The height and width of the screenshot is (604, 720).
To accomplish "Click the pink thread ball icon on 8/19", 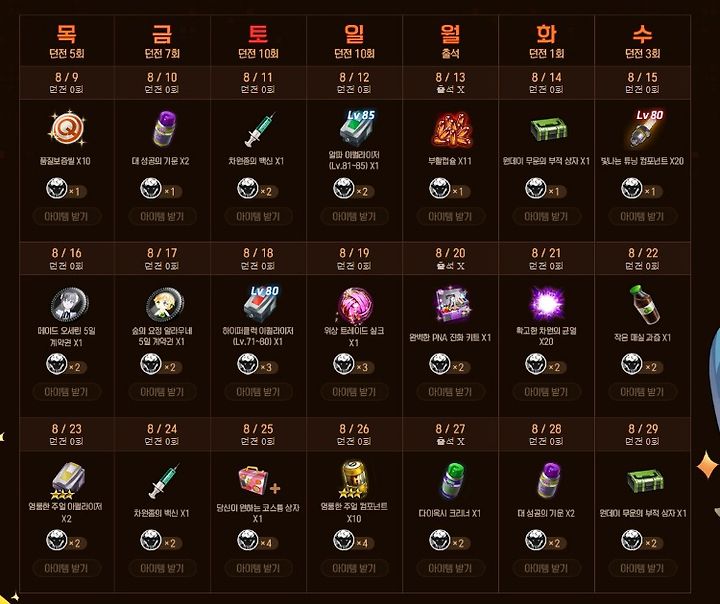I will coord(354,305).
